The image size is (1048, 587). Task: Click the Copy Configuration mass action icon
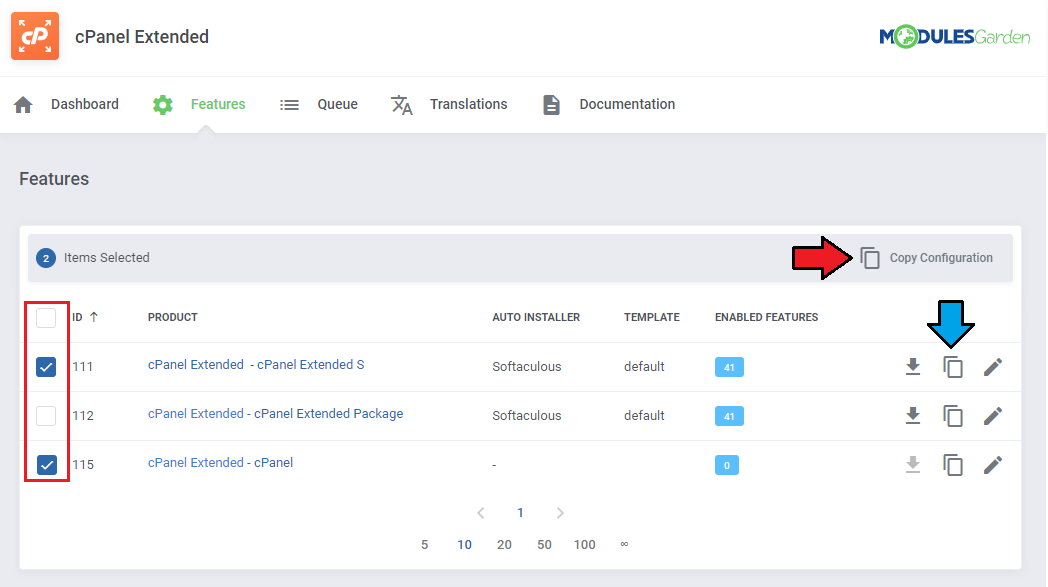(x=870, y=258)
